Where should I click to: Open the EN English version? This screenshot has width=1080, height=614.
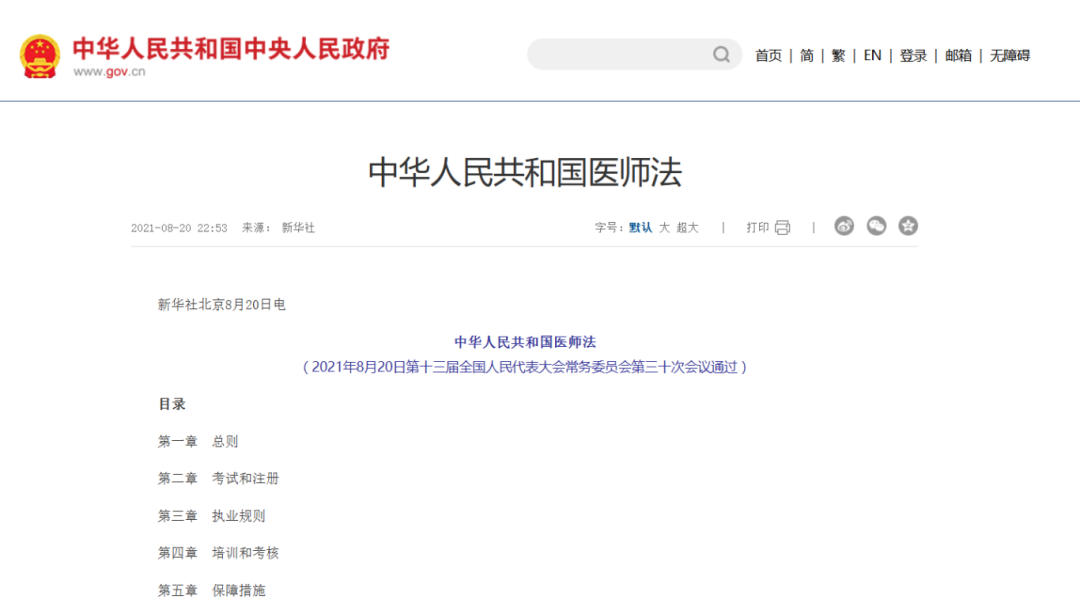872,56
